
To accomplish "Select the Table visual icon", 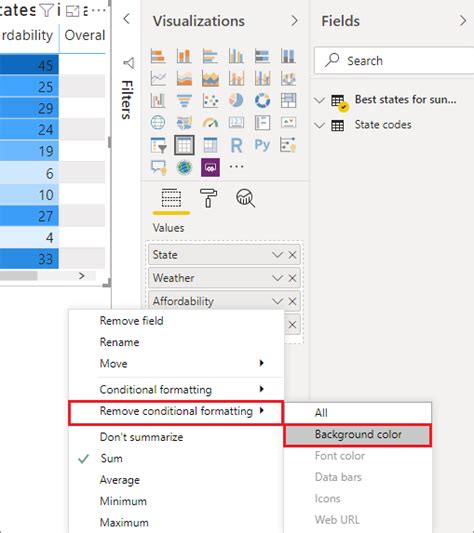I will point(184,145).
